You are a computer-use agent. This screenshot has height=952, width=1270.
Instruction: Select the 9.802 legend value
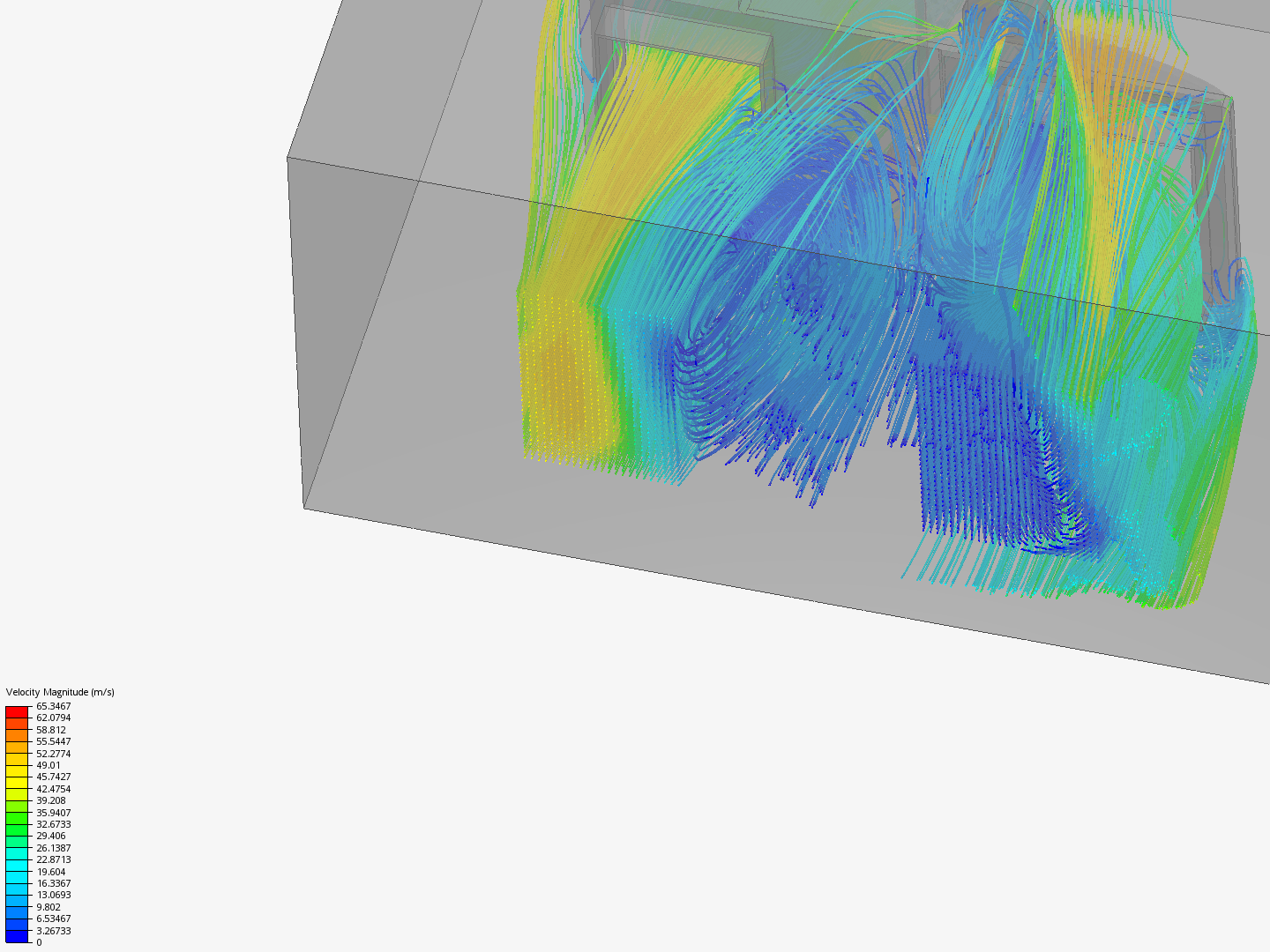tap(49, 907)
